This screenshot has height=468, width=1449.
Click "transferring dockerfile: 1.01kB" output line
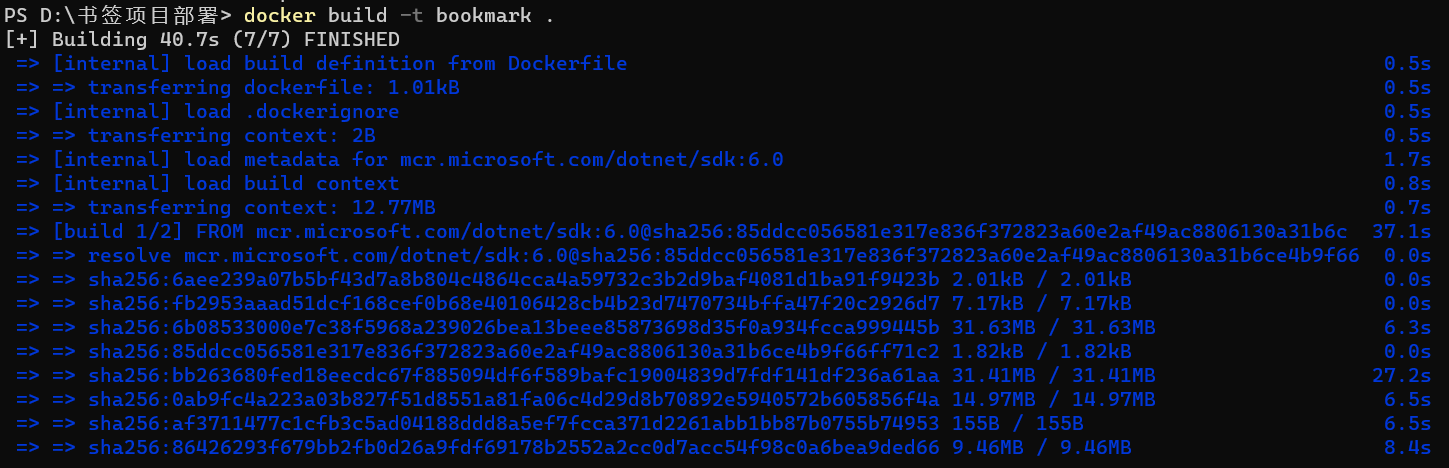273,88
